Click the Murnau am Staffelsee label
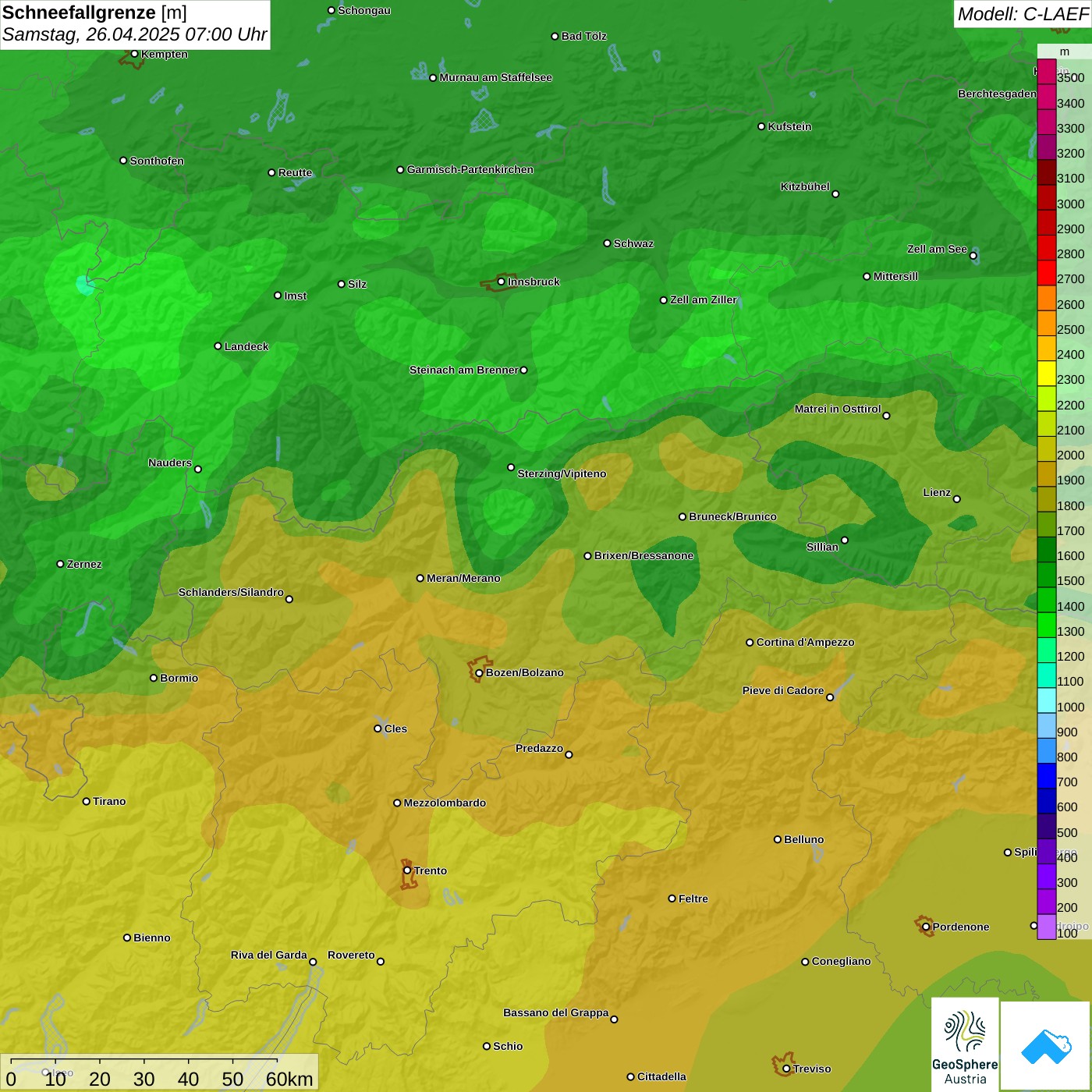Viewport: 1092px width, 1092px height. coord(495,77)
